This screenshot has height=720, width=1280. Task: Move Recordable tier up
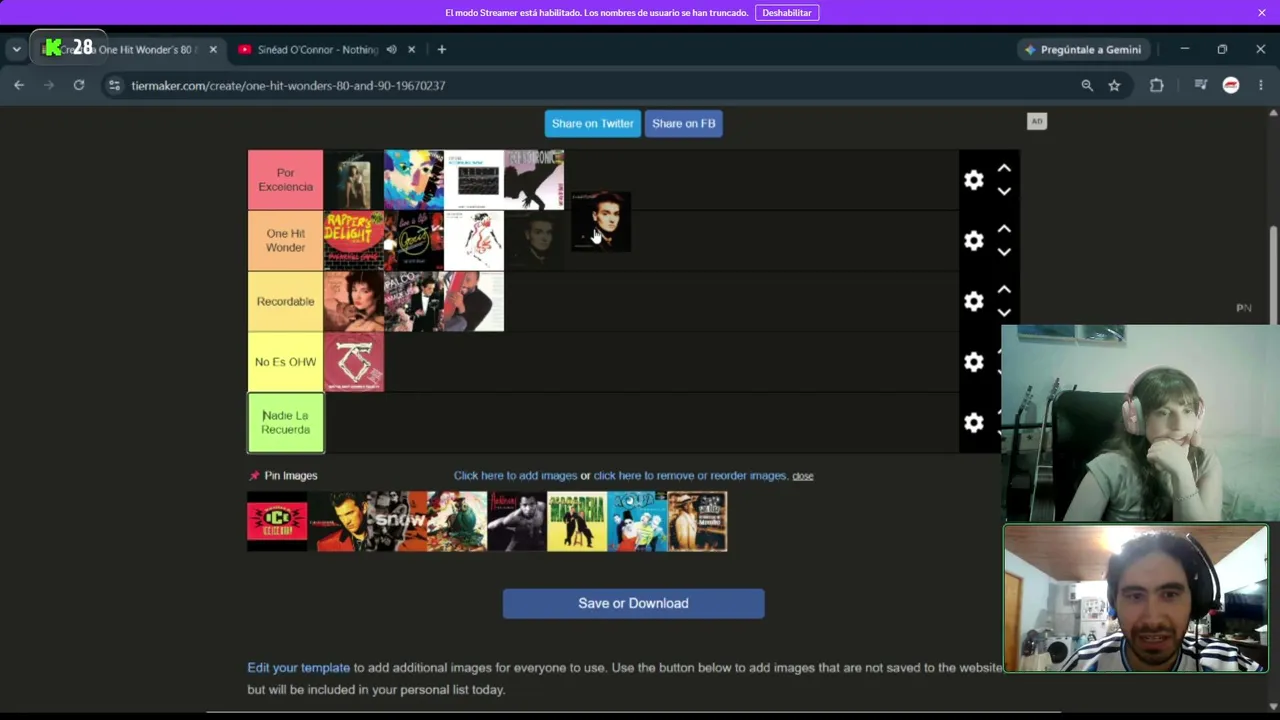pyautogui.click(x=1004, y=290)
